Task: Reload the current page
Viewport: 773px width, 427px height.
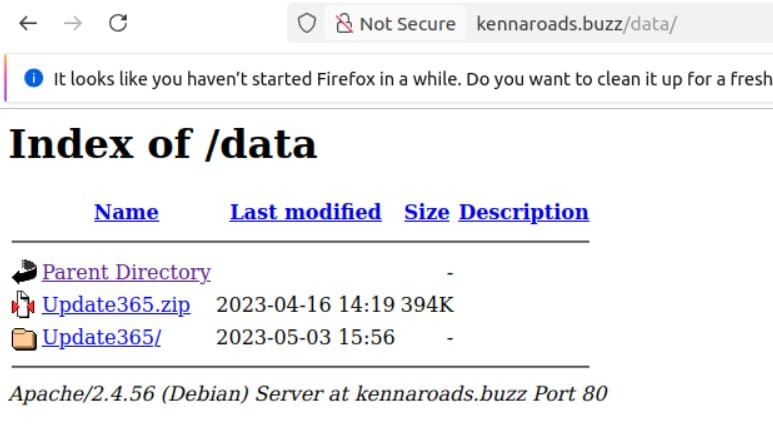Action: pos(118,23)
